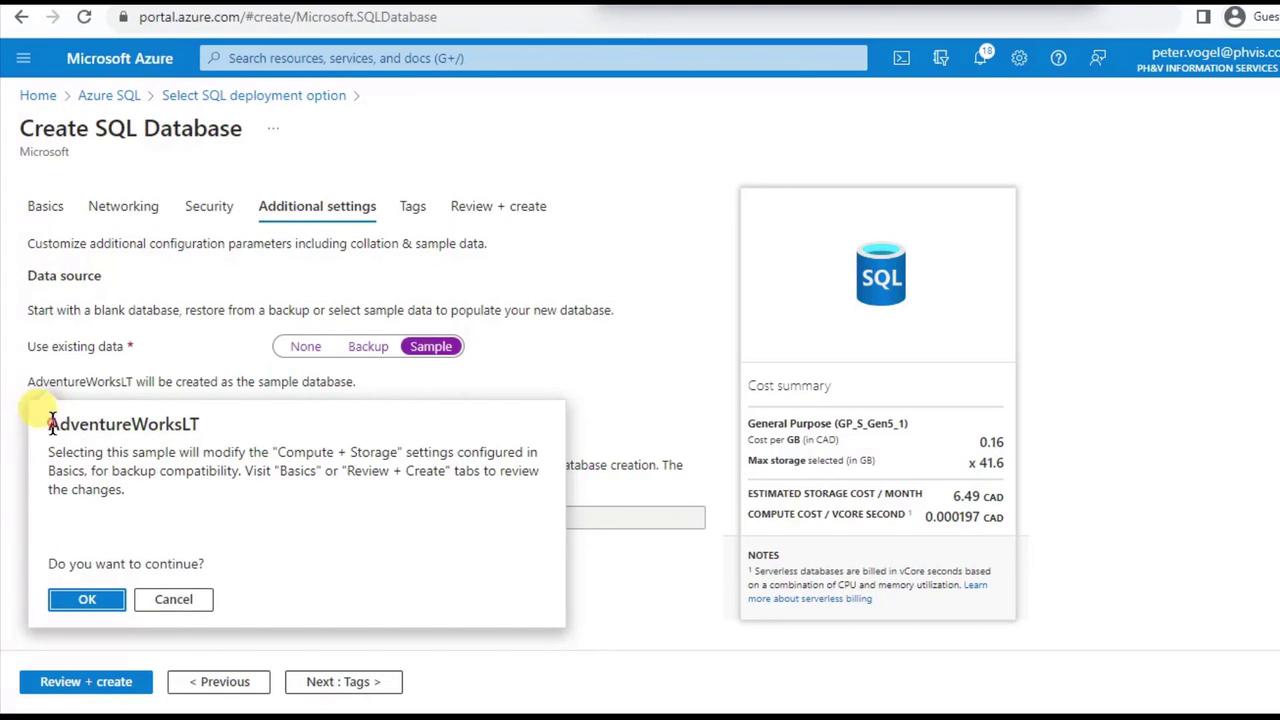Switch to the Basics tab
This screenshot has height=720, width=1280.
click(45, 206)
